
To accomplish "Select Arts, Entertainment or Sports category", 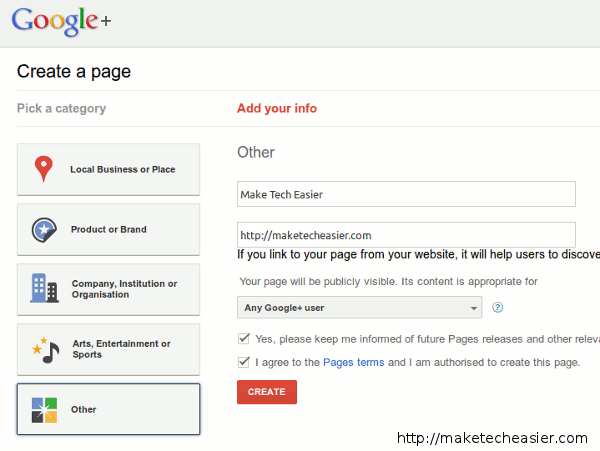I will pyautogui.click(x=108, y=349).
